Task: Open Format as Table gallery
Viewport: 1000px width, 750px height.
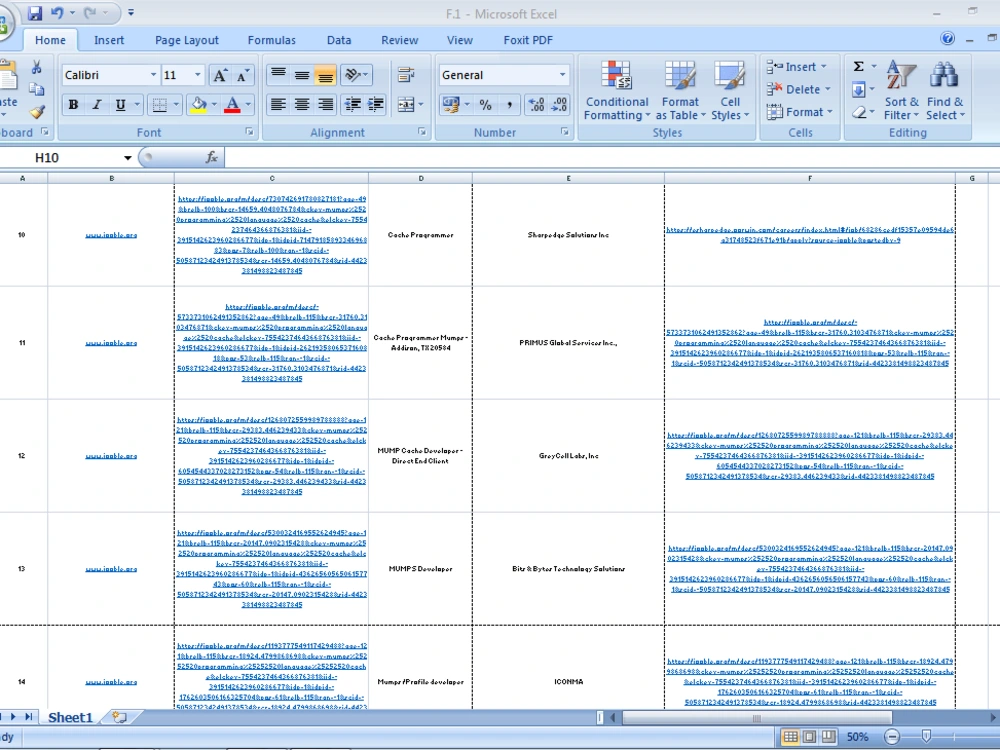Action: (680, 91)
